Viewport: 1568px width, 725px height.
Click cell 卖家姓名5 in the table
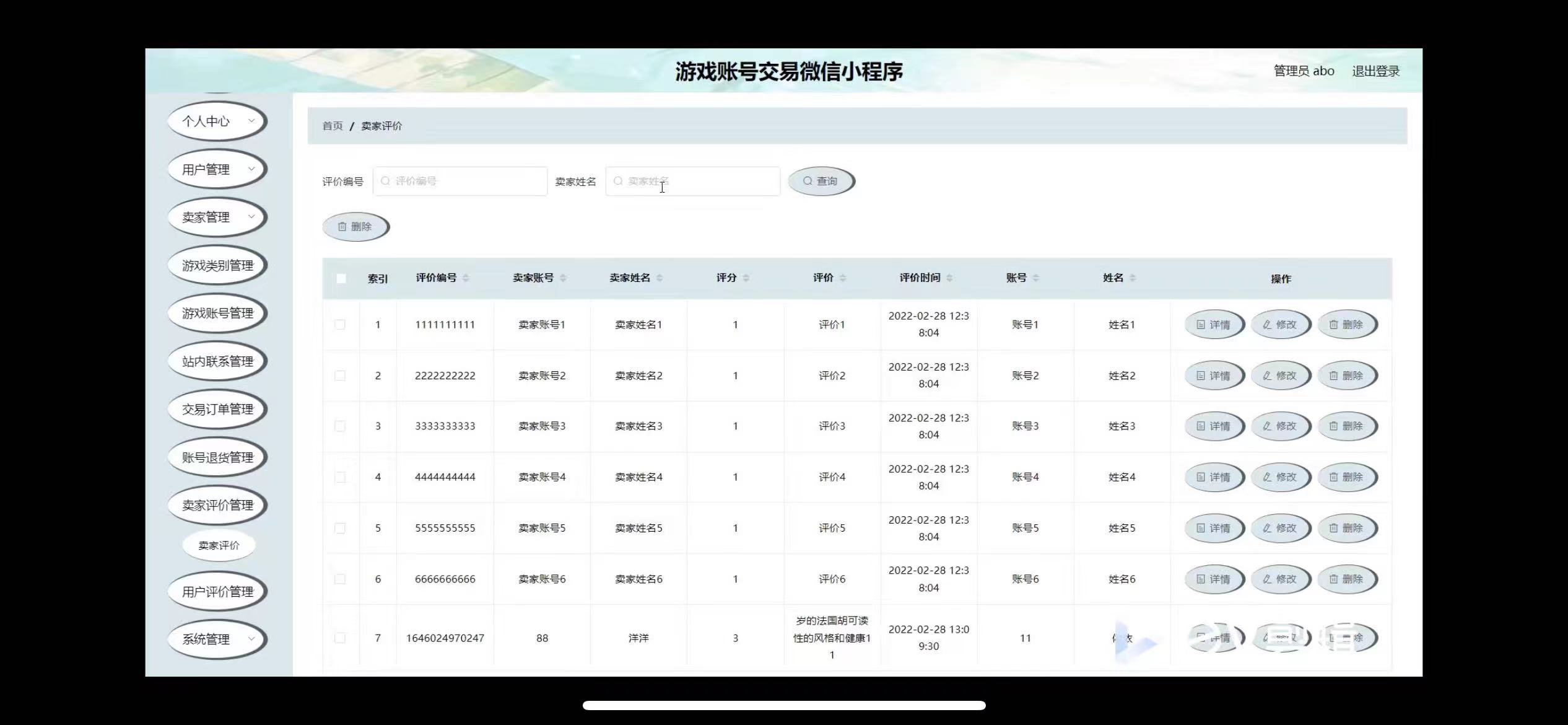638,528
